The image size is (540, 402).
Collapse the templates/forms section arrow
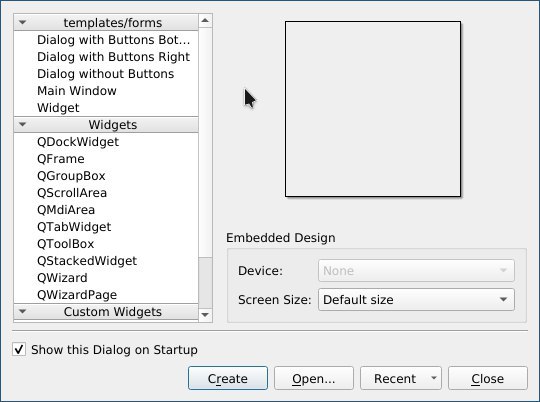[x=22, y=23]
